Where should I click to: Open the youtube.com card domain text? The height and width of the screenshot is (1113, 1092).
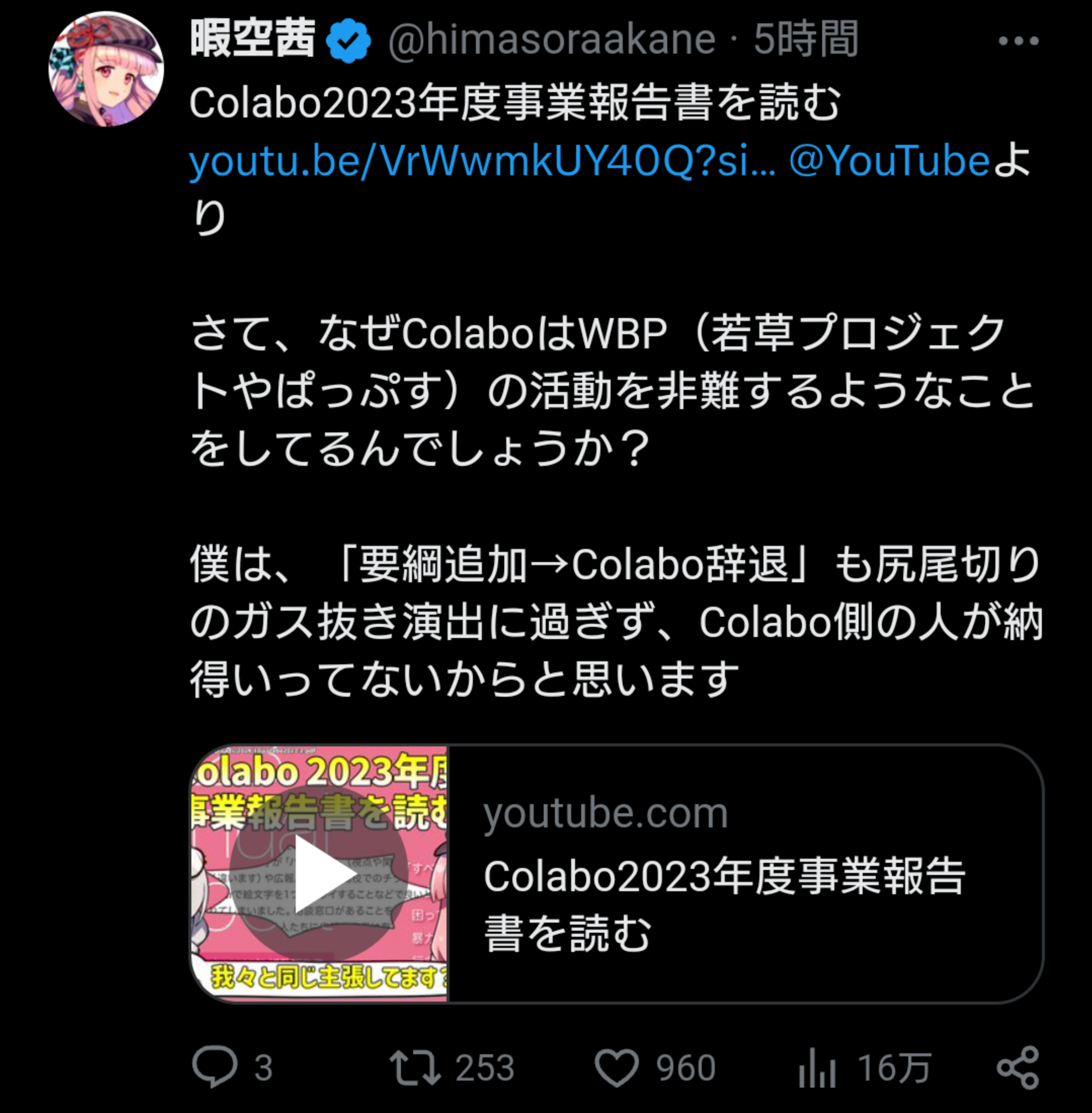click(x=605, y=814)
